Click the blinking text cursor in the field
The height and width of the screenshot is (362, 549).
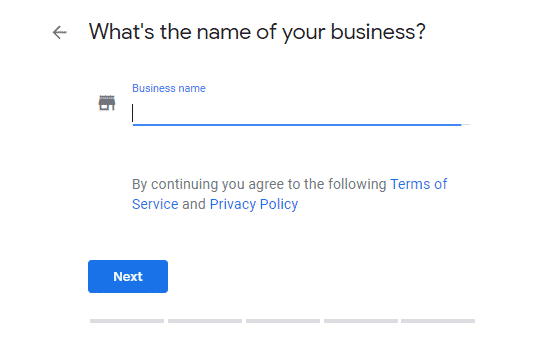pyautogui.click(x=132, y=113)
